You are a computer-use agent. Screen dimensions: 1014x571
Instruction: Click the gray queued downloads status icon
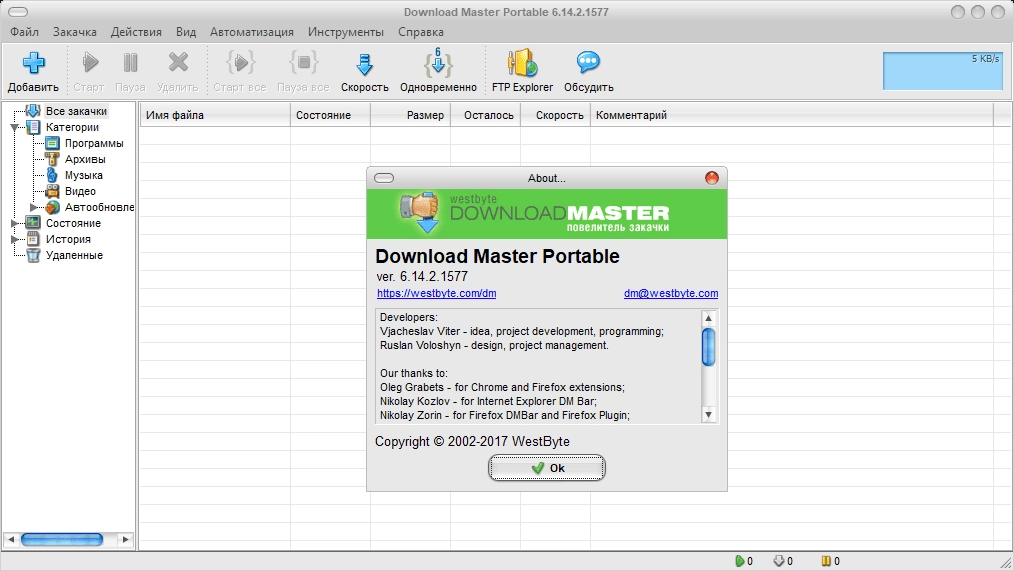779,561
